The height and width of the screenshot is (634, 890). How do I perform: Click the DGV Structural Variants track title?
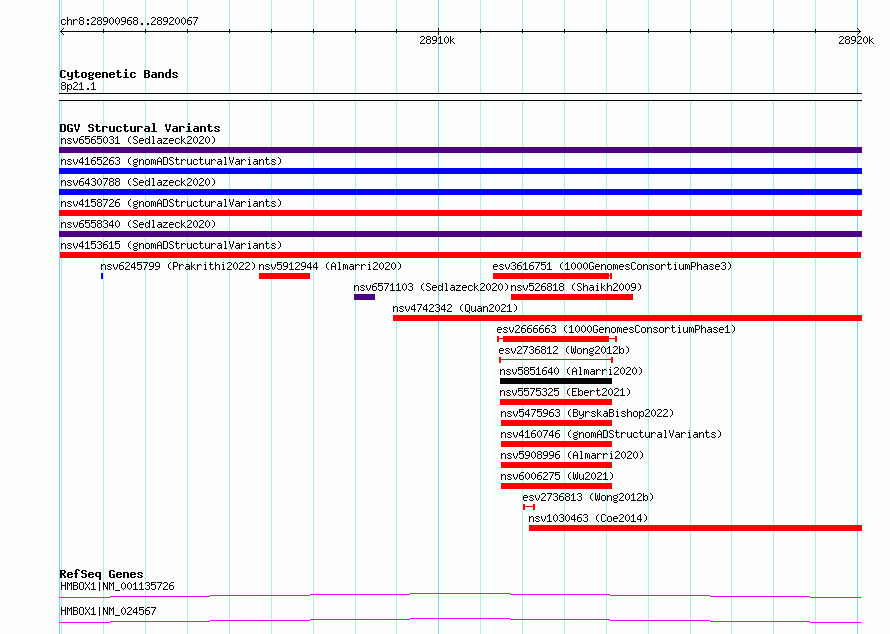coord(140,128)
